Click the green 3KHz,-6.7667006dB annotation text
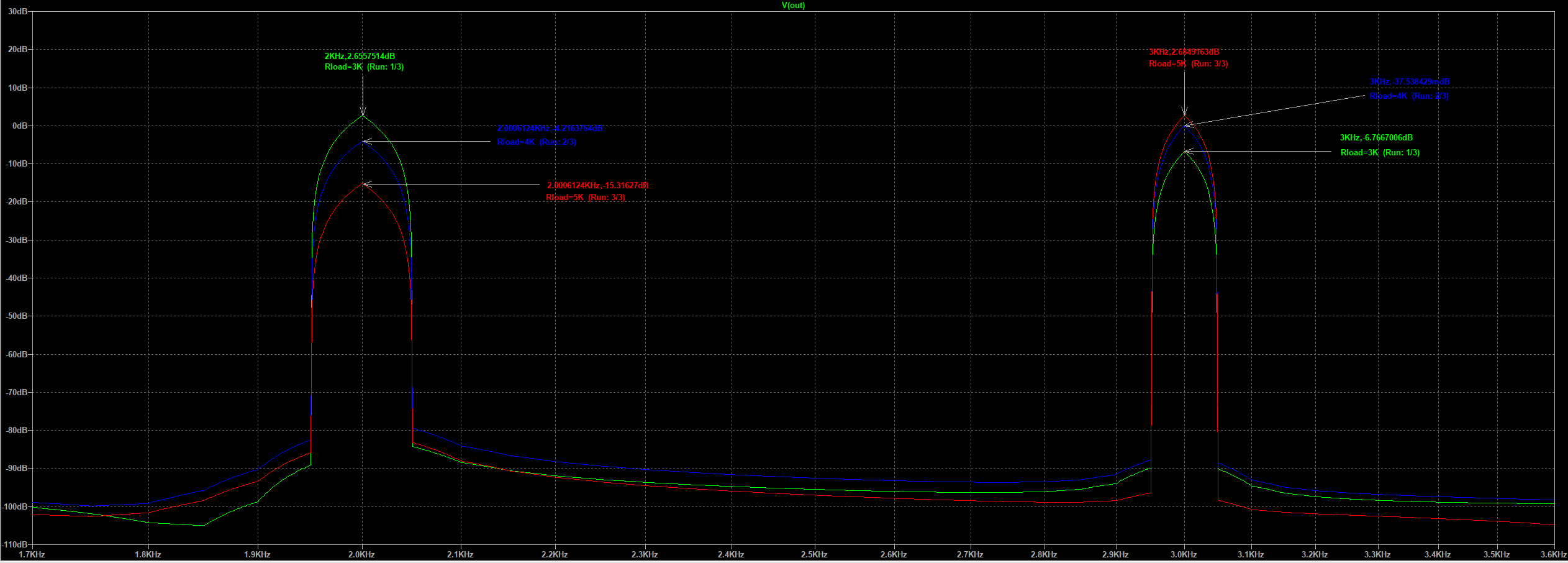 click(x=1376, y=138)
